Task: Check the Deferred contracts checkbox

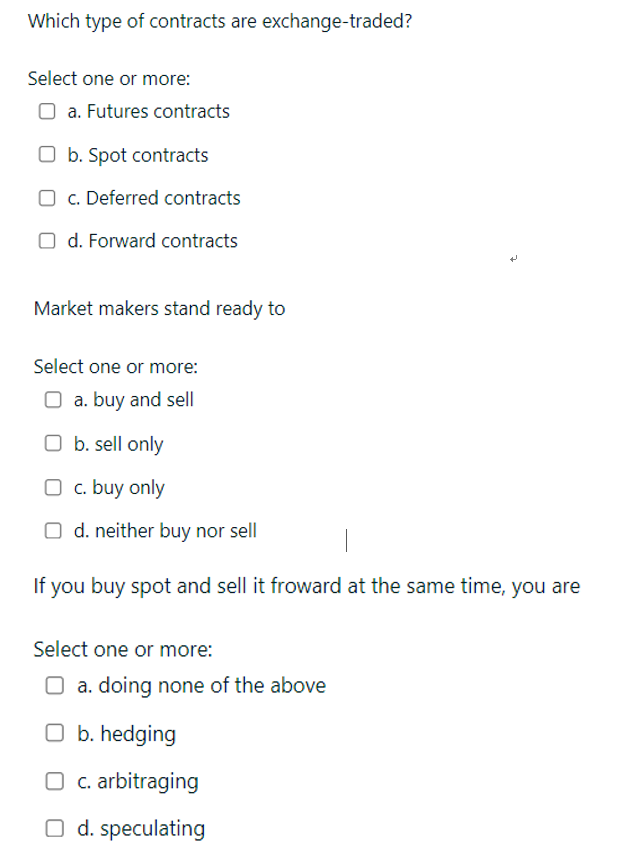Action: (x=47, y=197)
